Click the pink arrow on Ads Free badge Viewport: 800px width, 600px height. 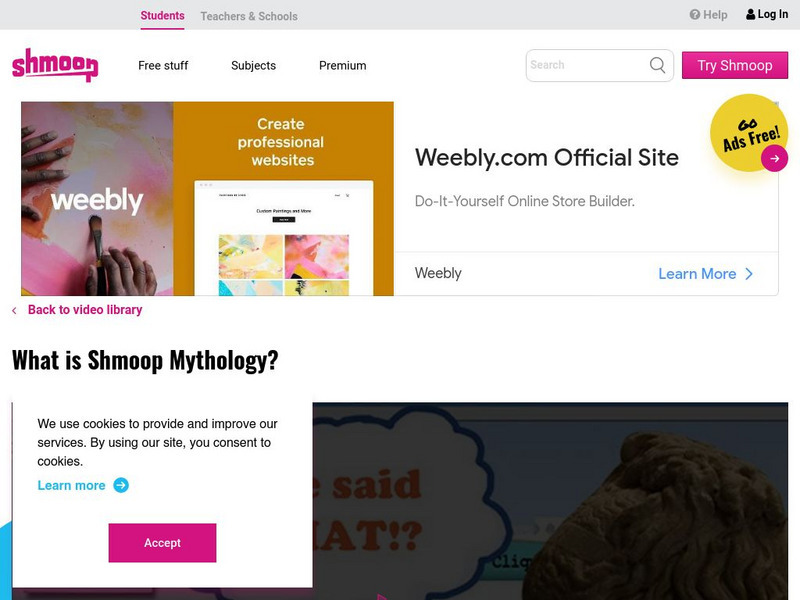click(774, 158)
